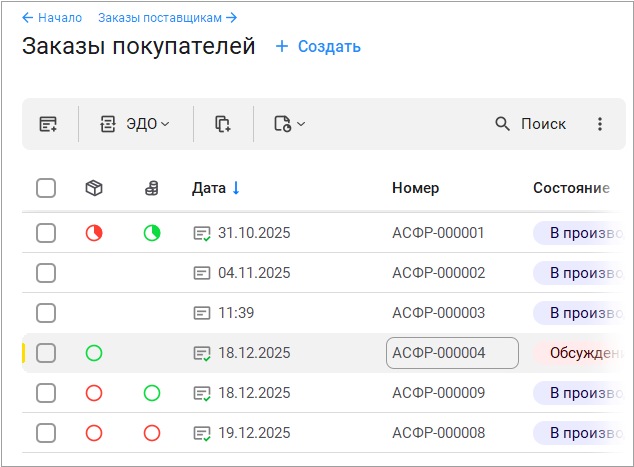
Task: Click the copy document icon in toolbar
Action: point(223,124)
